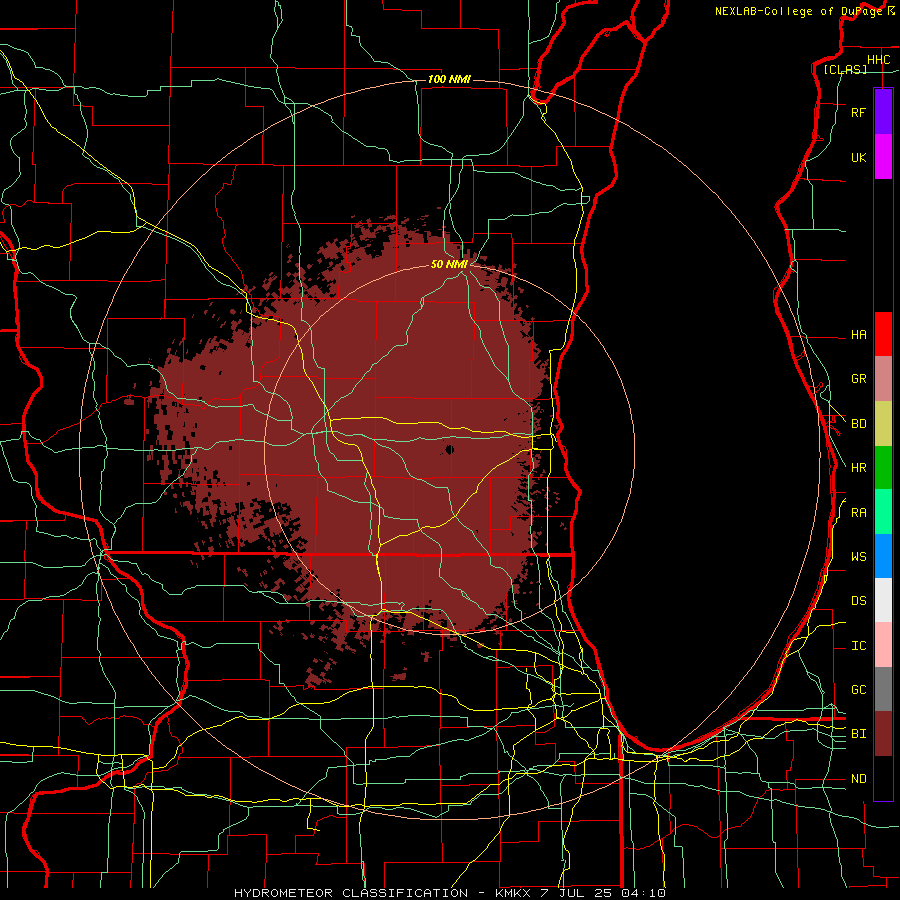Choose the GC legend label
Image resolution: width=900 pixels, height=900 pixels.
(858, 689)
